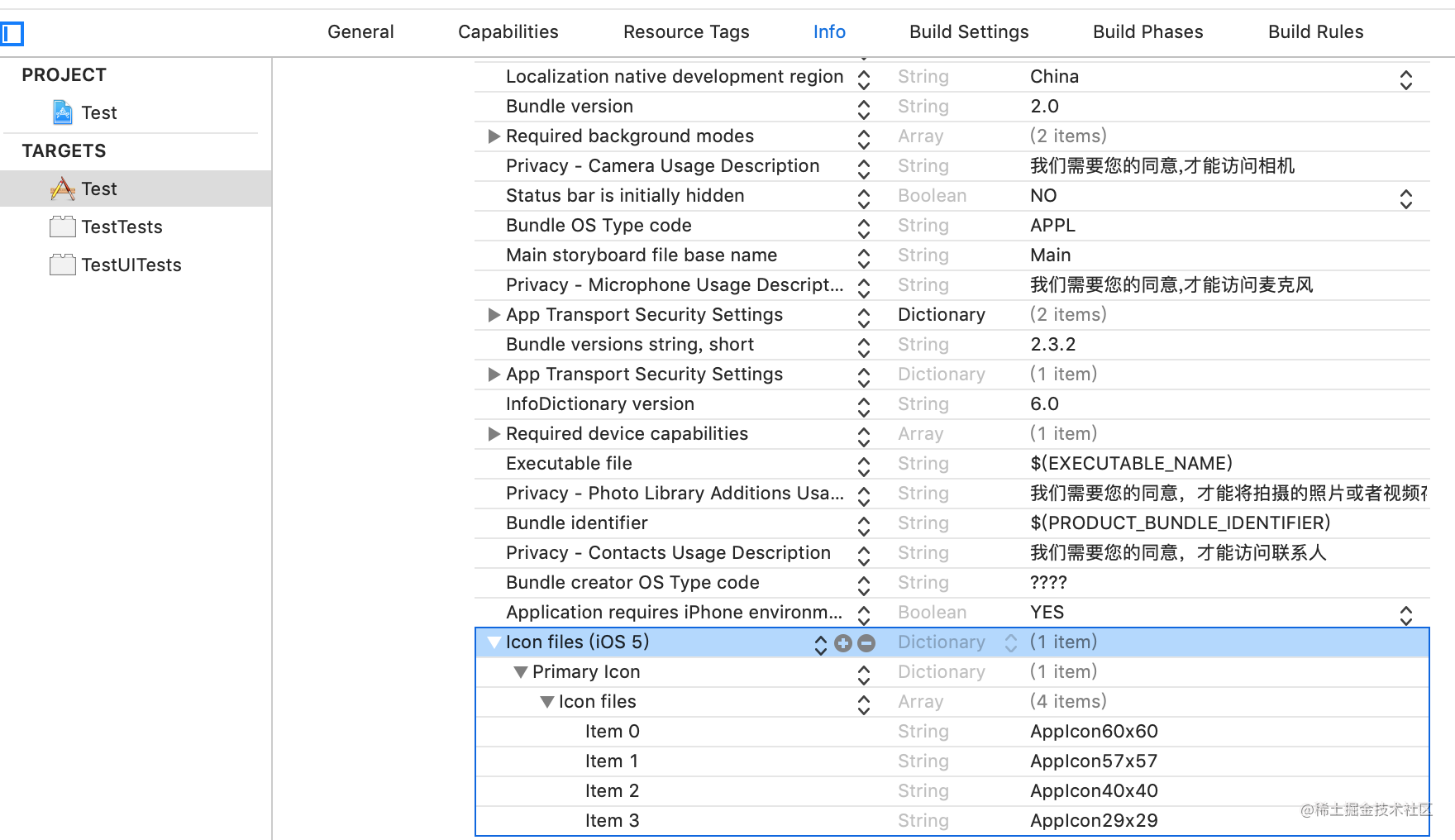This screenshot has height=840, width=1455.
Task: Open the China region value dropdown
Action: click(x=1406, y=80)
